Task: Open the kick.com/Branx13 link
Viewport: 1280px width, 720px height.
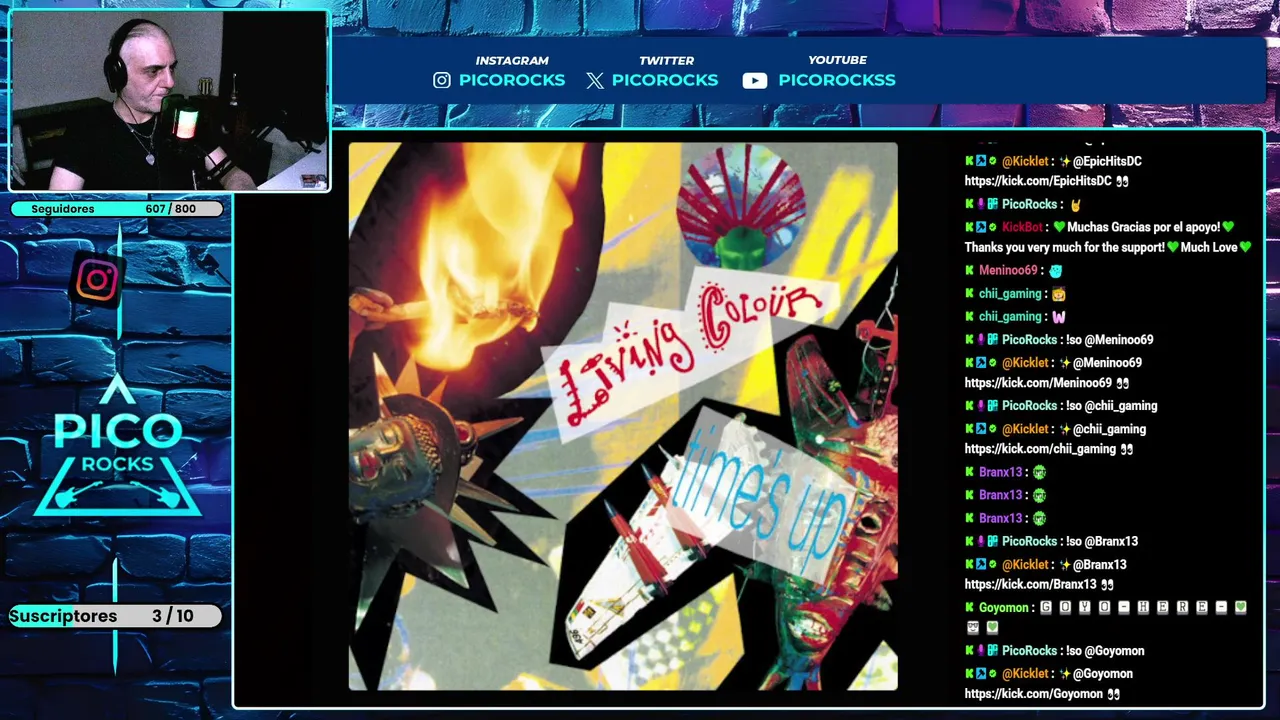Action: coord(1030,584)
